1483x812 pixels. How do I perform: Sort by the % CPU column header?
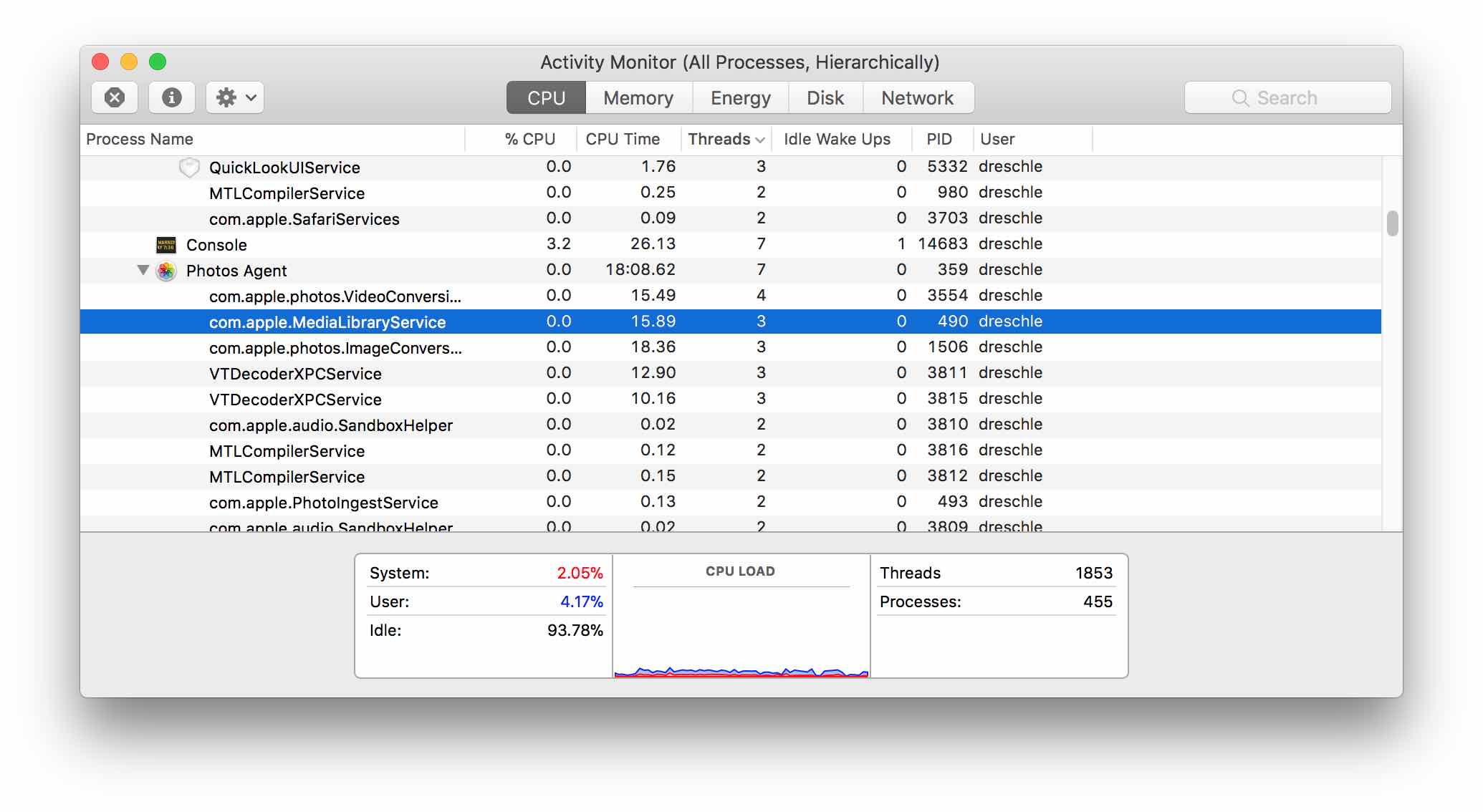[529, 139]
